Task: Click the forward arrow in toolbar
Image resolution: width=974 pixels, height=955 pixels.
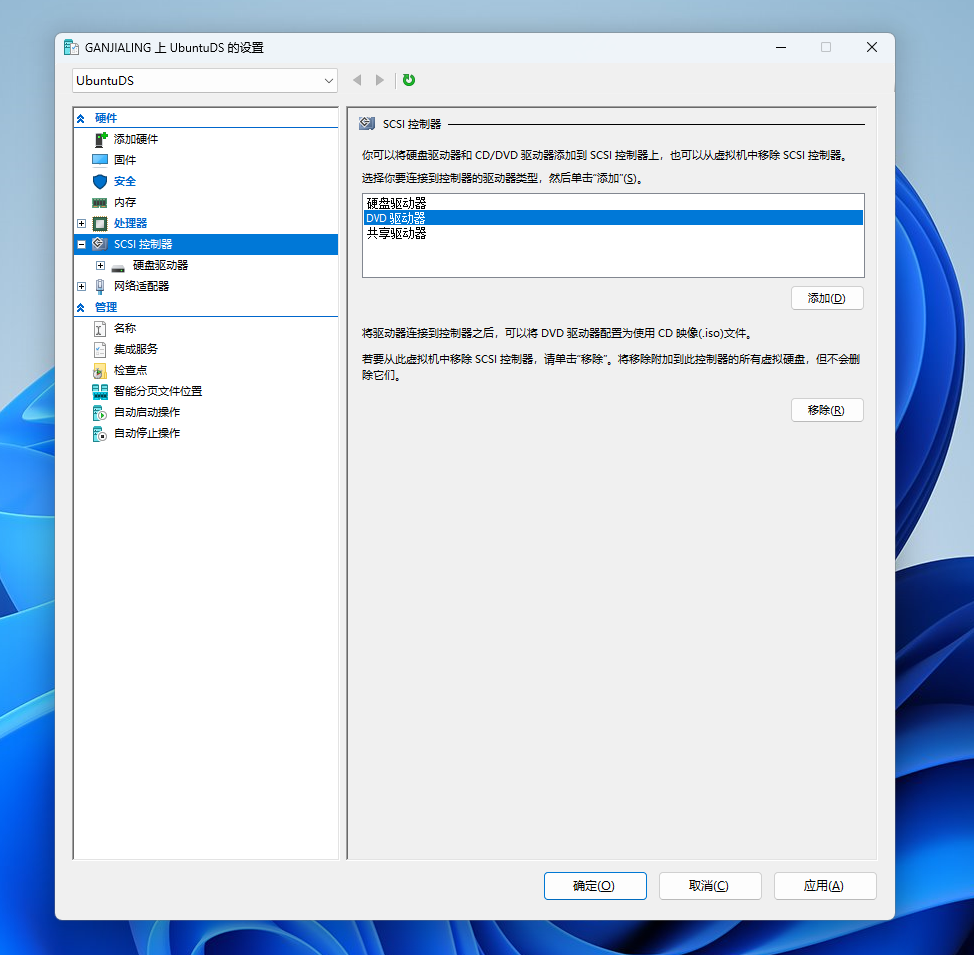Action: [x=380, y=80]
